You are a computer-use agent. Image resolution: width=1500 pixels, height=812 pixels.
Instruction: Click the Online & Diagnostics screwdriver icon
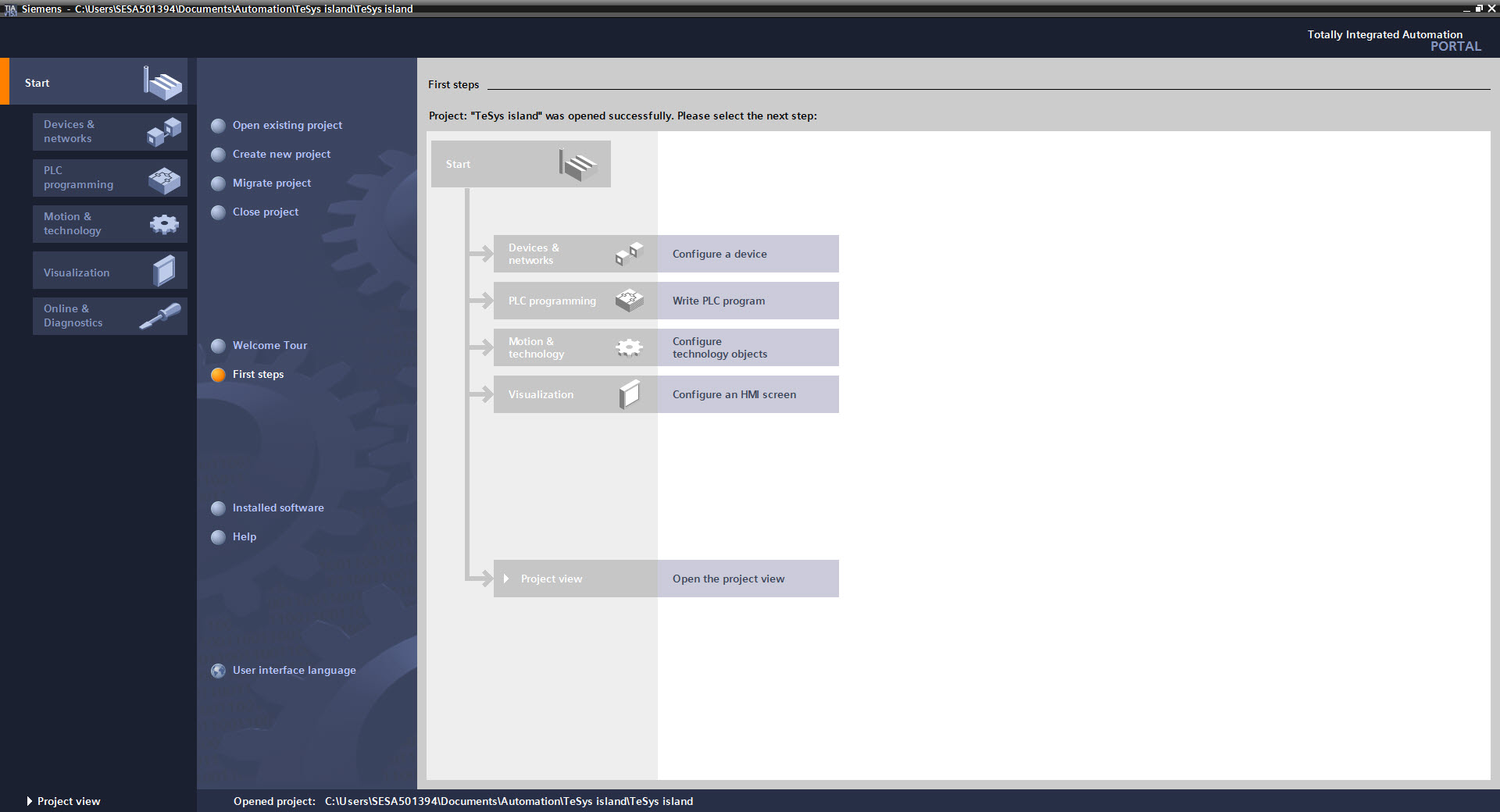(x=160, y=316)
